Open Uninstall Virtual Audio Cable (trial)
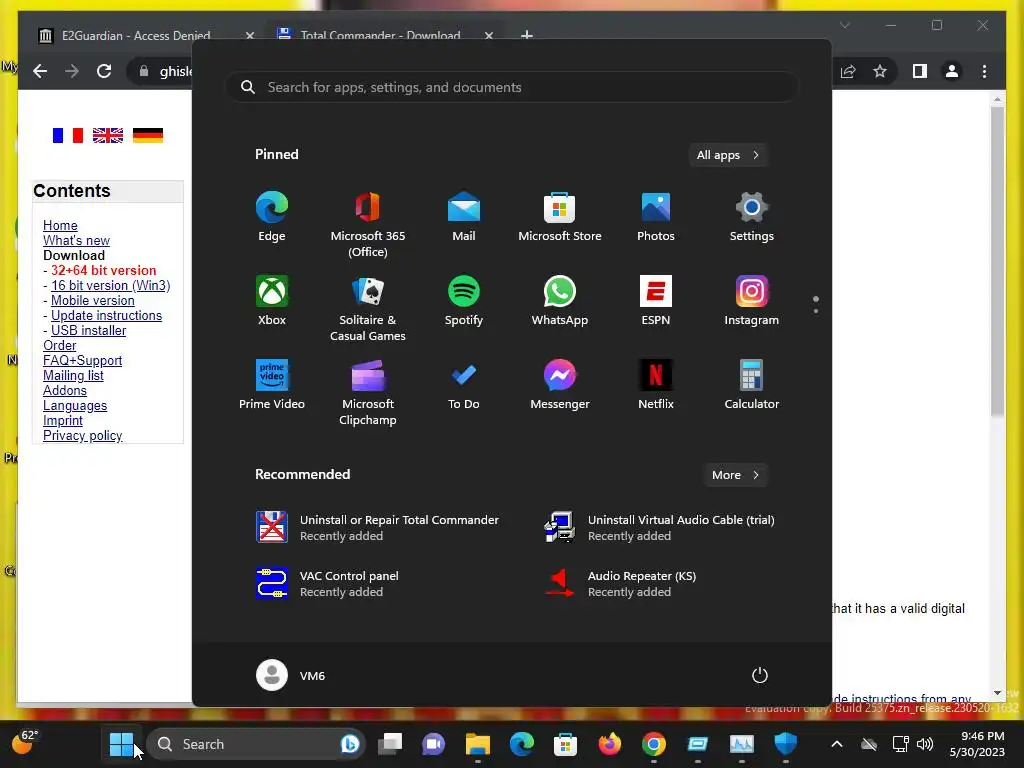The height and width of the screenshot is (768, 1024). click(660, 527)
